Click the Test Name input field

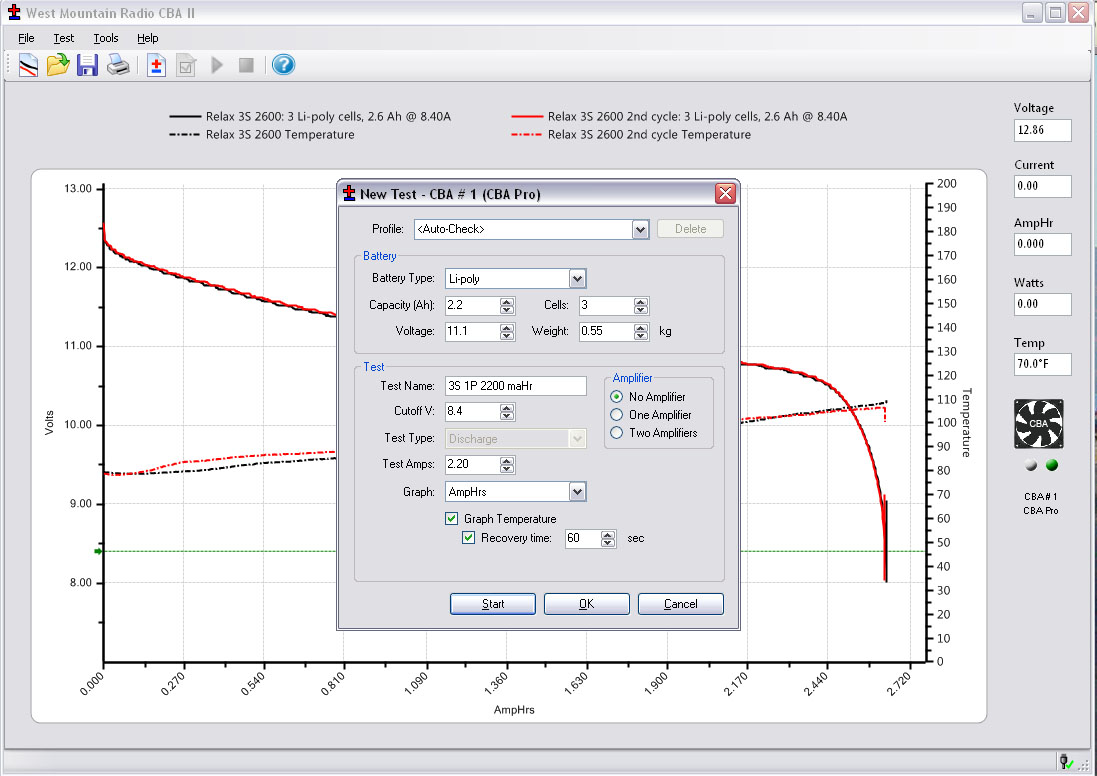point(515,386)
